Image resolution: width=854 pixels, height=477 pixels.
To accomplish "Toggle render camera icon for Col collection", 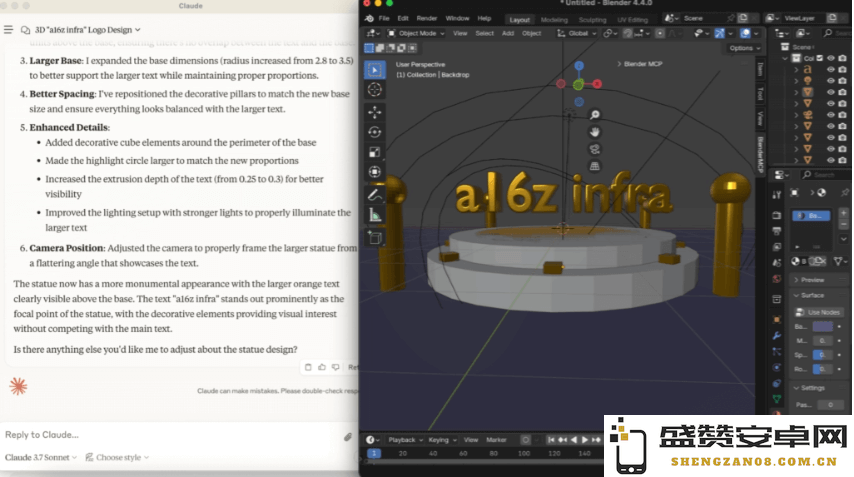I will [x=843, y=58].
